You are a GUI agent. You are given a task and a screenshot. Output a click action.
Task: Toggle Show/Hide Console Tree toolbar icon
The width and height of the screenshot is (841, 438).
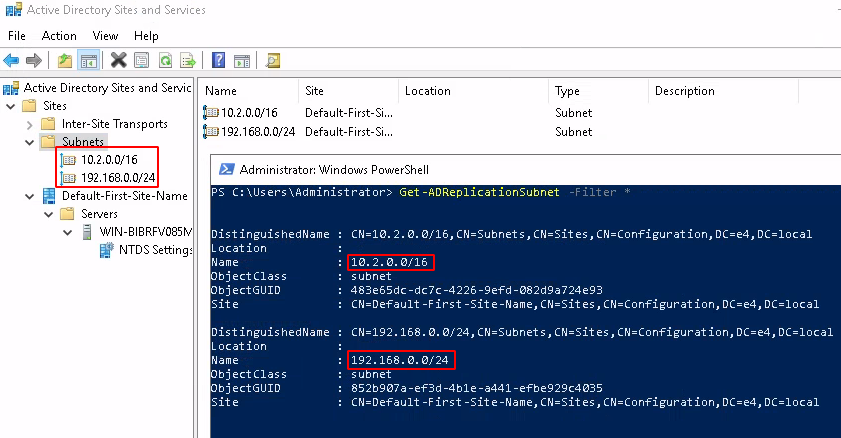88,61
